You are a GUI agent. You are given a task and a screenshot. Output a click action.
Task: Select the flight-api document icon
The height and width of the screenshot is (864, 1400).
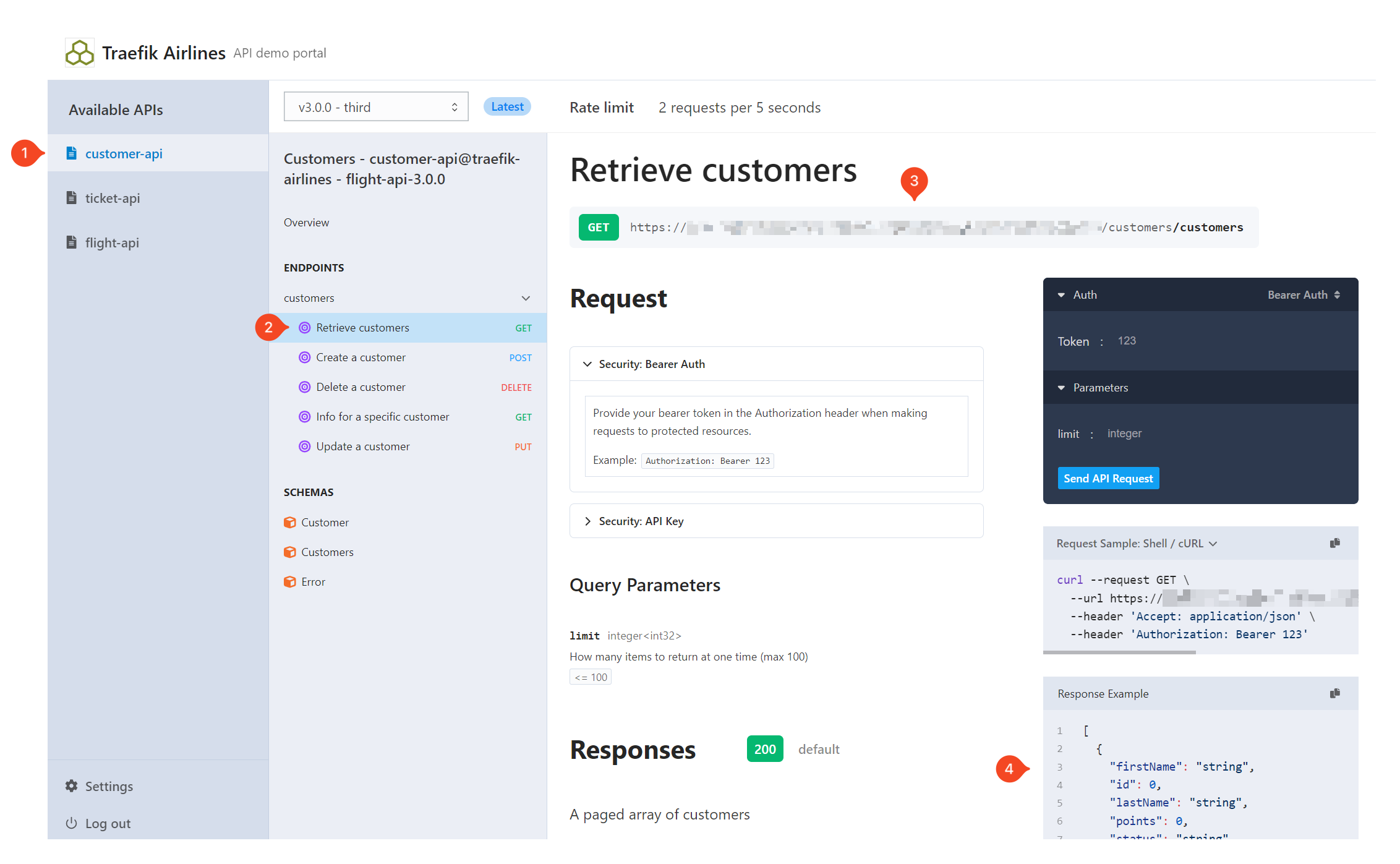[70, 242]
